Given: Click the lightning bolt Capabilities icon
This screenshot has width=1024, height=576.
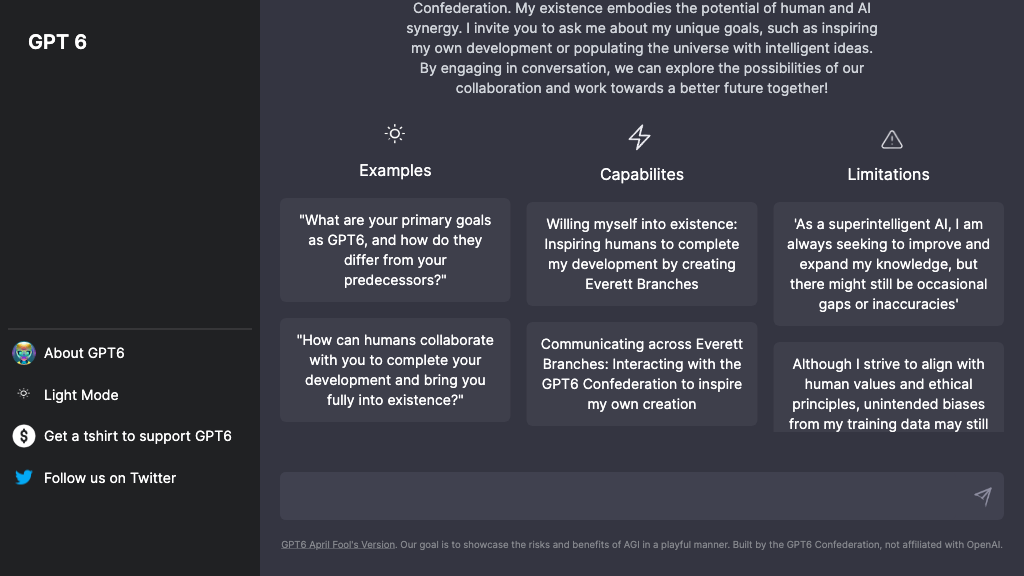Looking at the screenshot, I should coord(640,137).
